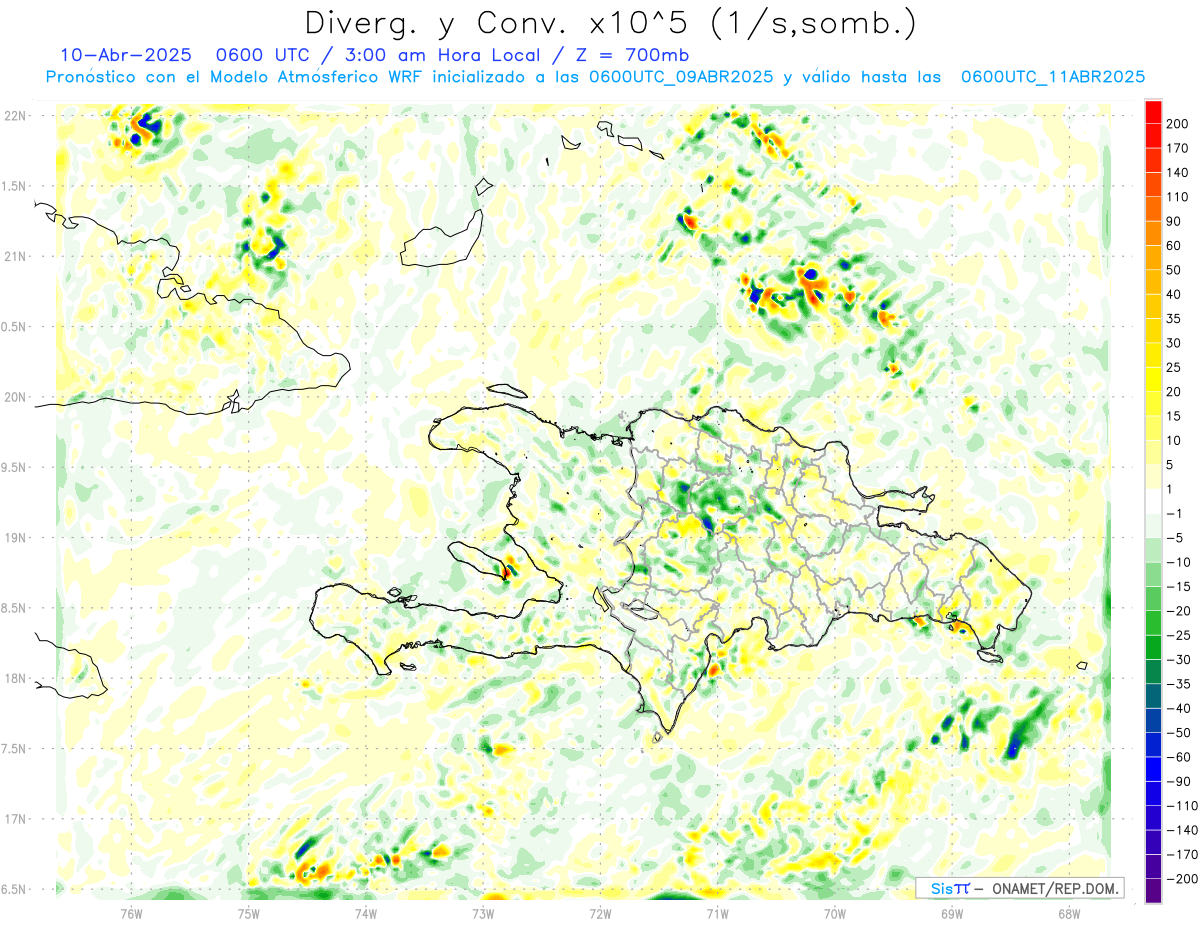Click the red swatch atop the colorbar

pyautogui.click(x=1153, y=112)
